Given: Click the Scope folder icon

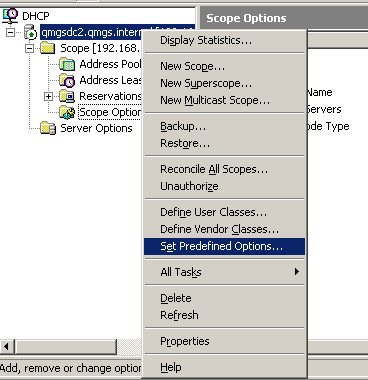Looking at the screenshot, I should 48,48.
